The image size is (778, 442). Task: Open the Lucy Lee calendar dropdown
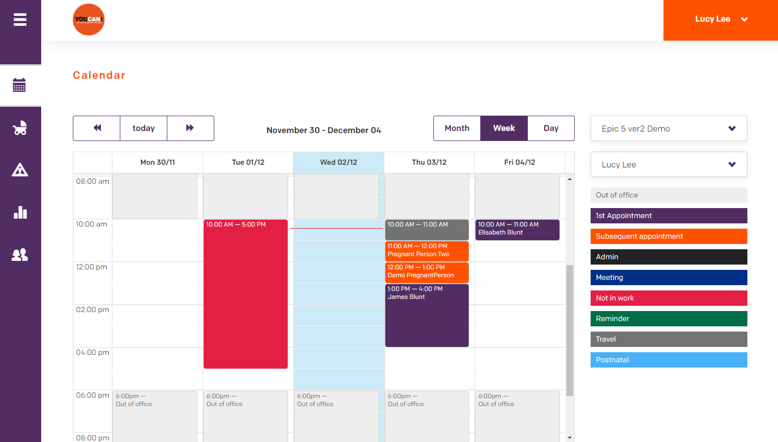[x=668, y=165]
